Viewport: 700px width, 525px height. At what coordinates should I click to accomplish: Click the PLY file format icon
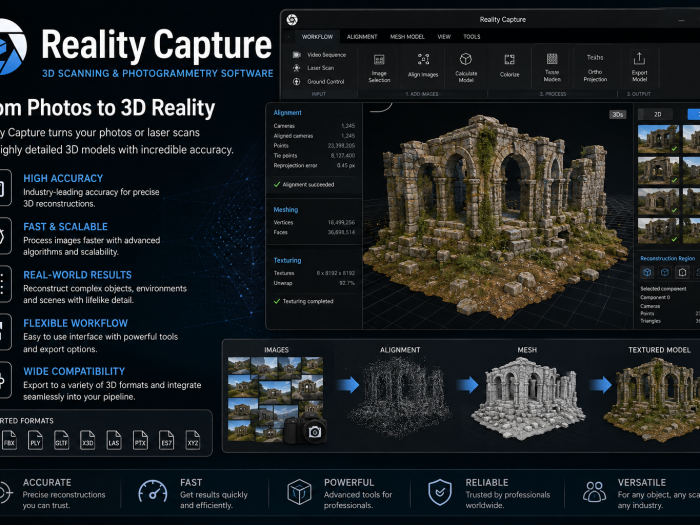coord(35,440)
